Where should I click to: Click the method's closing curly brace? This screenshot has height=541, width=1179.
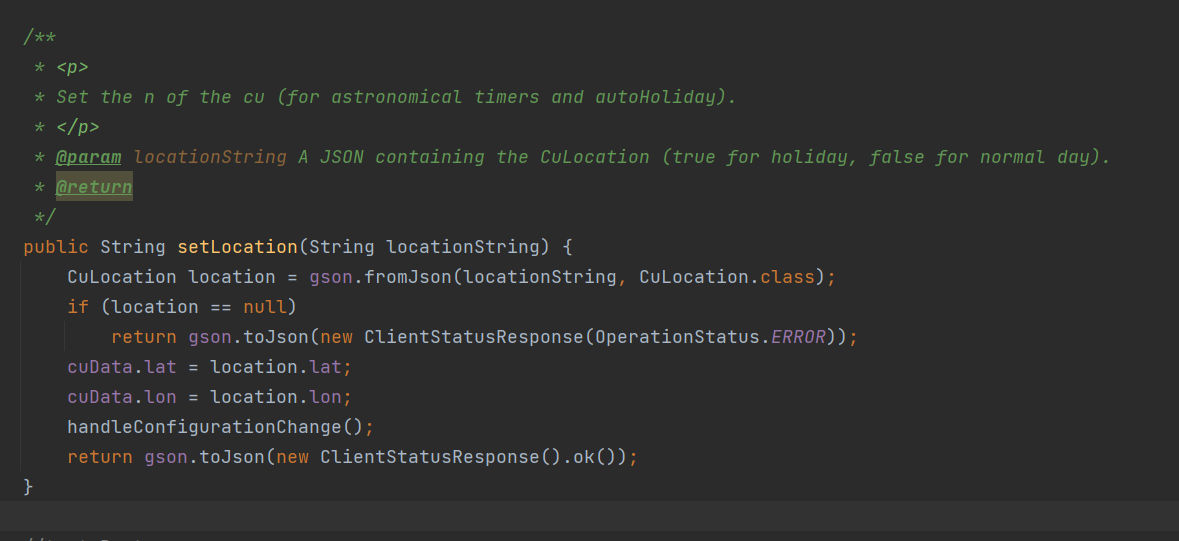coord(29,487)
